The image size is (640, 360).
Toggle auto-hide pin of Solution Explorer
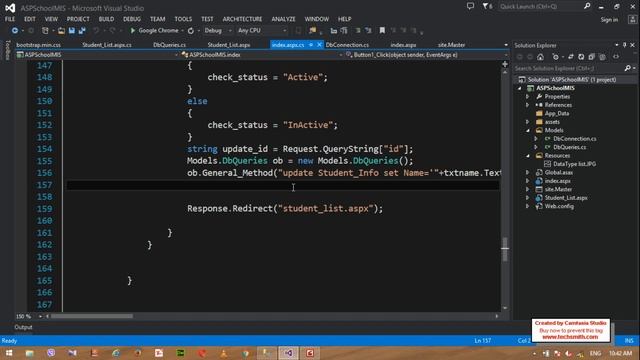point(624,45)
